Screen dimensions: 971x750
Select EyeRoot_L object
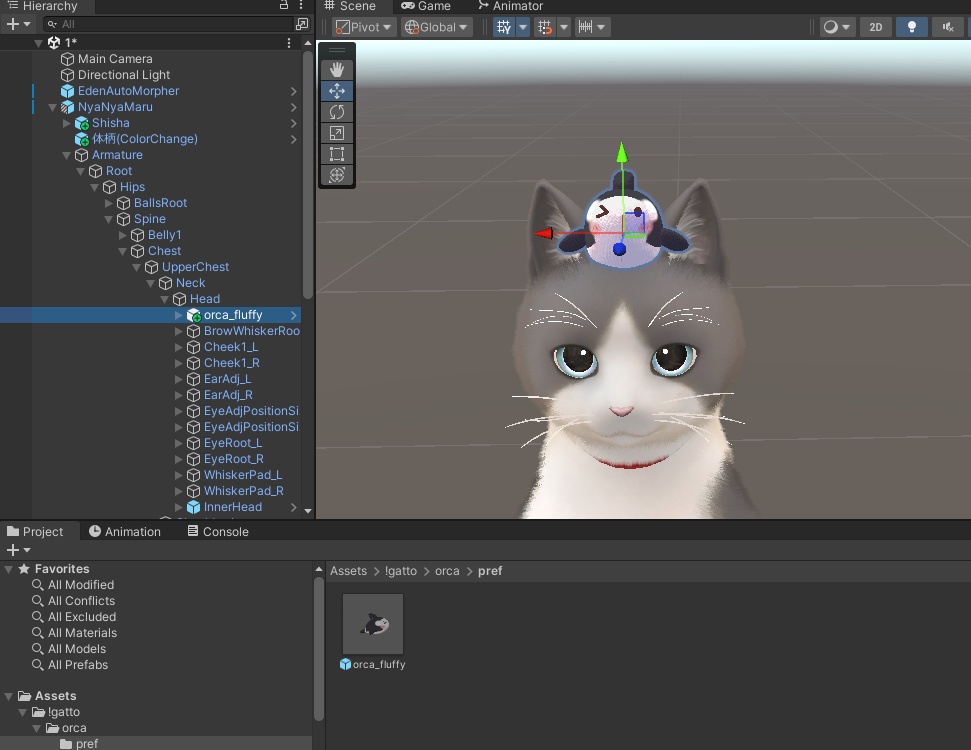(233, 443)
